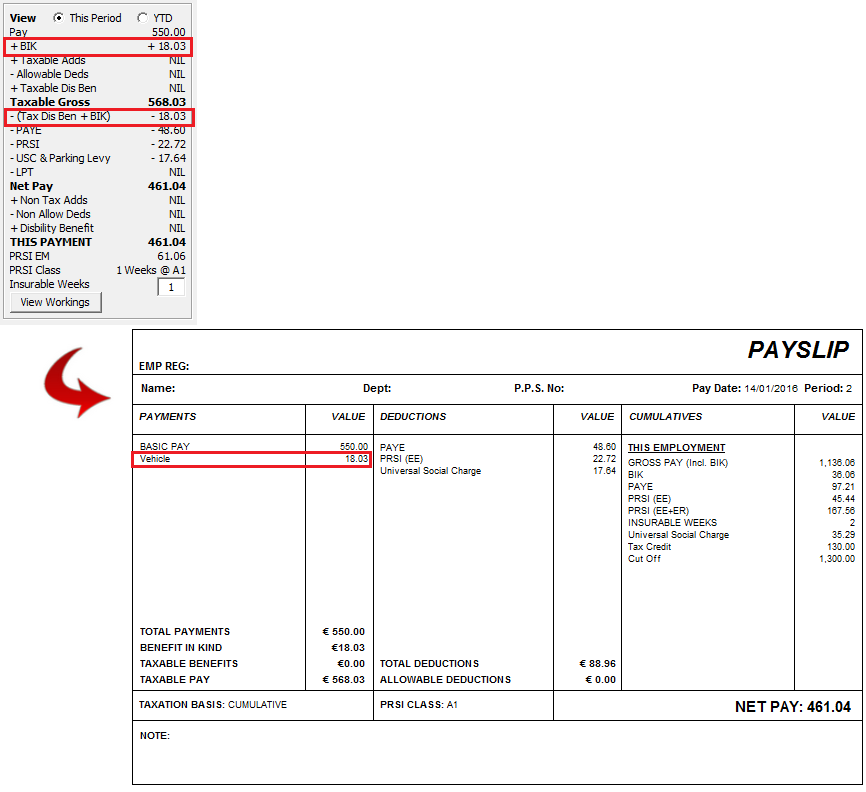Click the Taxable Gross row in summary

(x=97, y=102)
